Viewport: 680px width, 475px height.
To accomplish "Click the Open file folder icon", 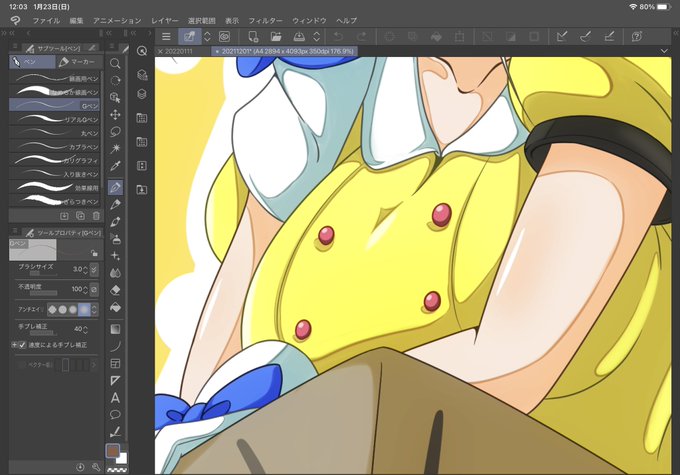I will [276, 36].
